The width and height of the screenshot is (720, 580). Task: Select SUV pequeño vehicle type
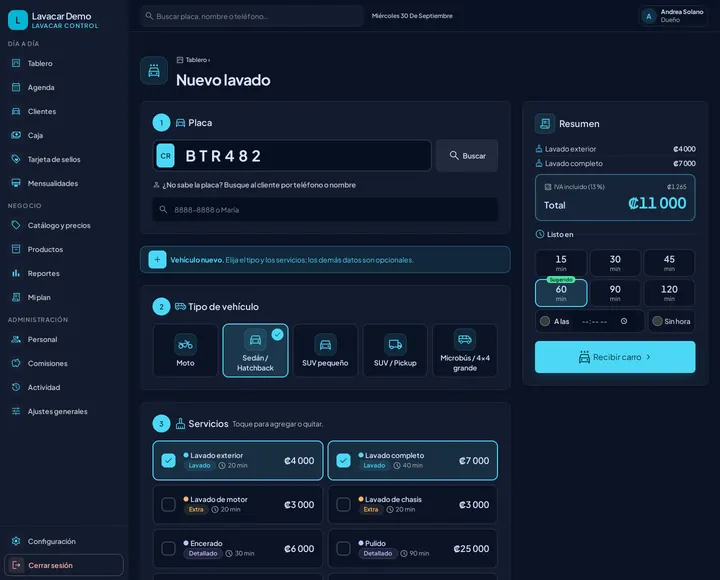[x=325, y=351]
